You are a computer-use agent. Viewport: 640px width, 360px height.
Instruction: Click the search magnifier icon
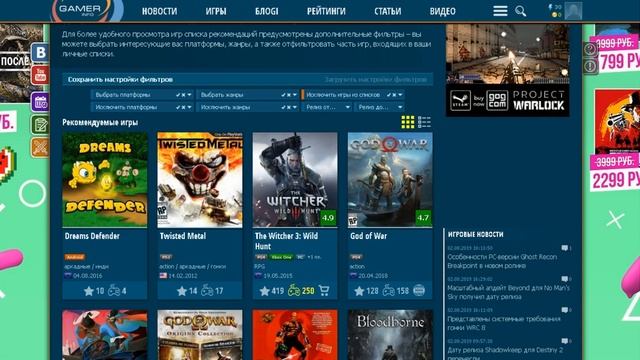520,11
